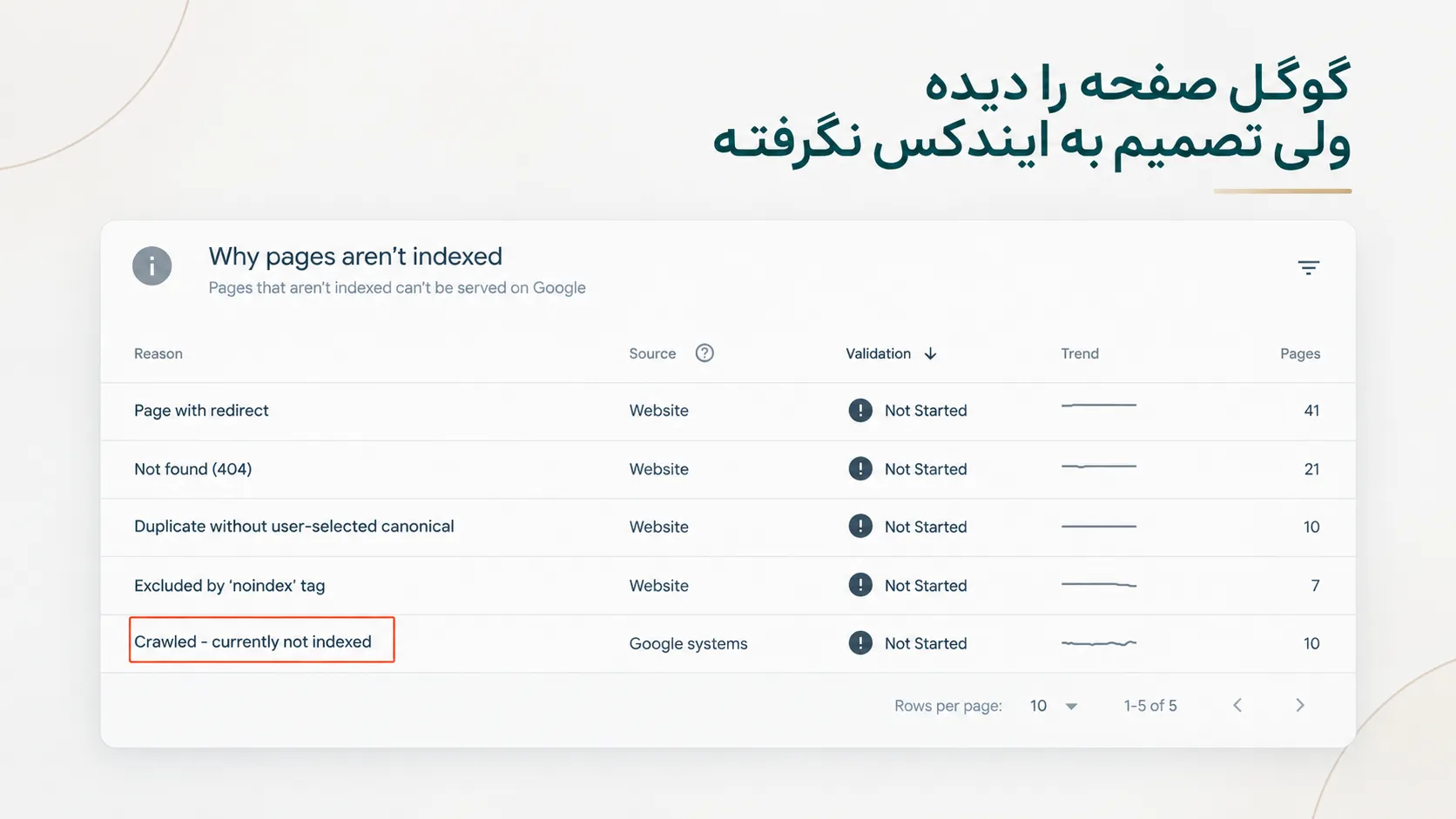Click alert icon in Excluded by noindex row
The height and width of the screenshot is (819, 1456).
point(860,585)
